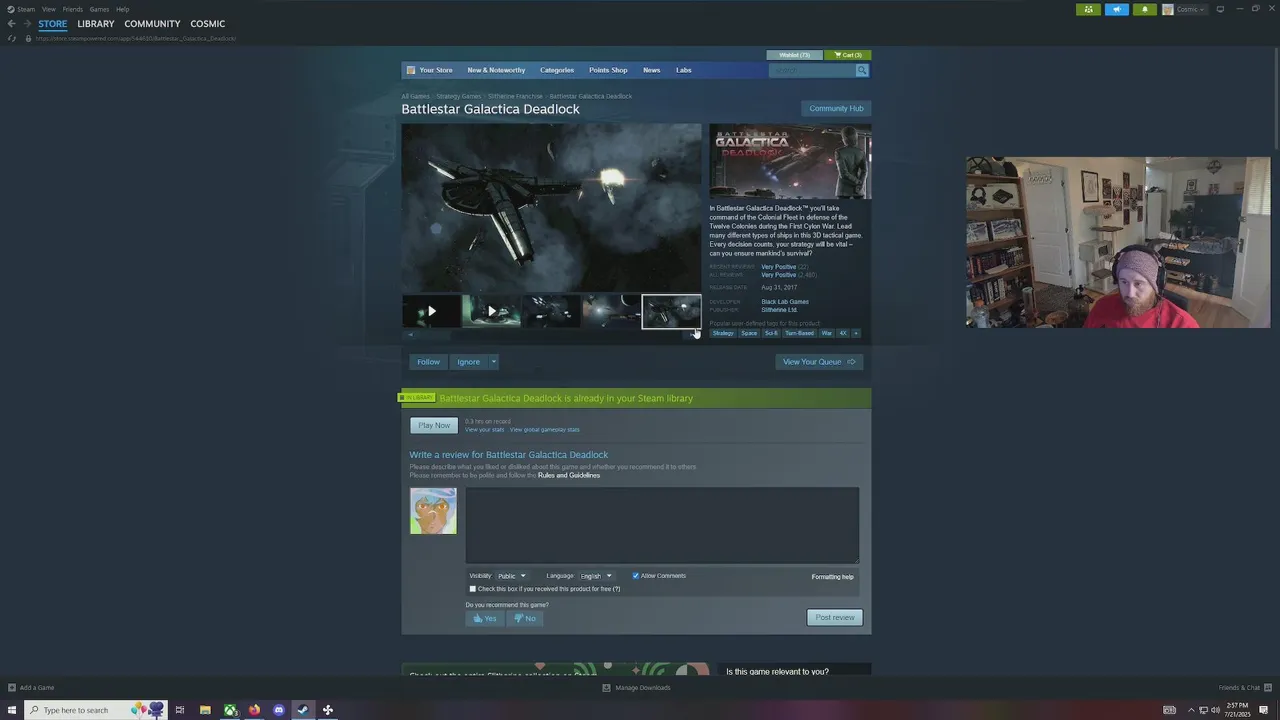Open the Windows Start menu
Screen dimensions: 1280x720
coord(12,710)
